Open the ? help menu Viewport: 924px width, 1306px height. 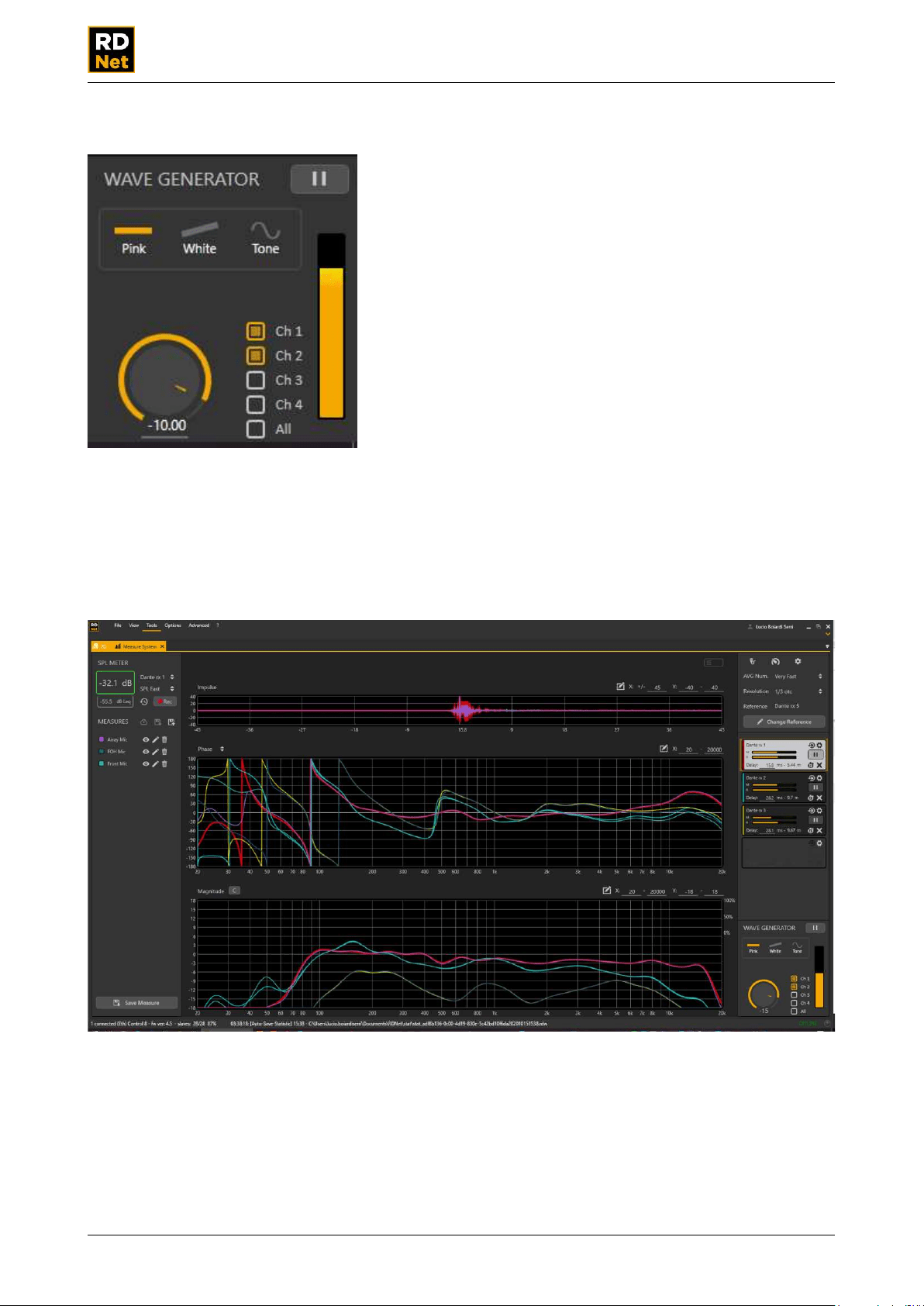[218, 625]
